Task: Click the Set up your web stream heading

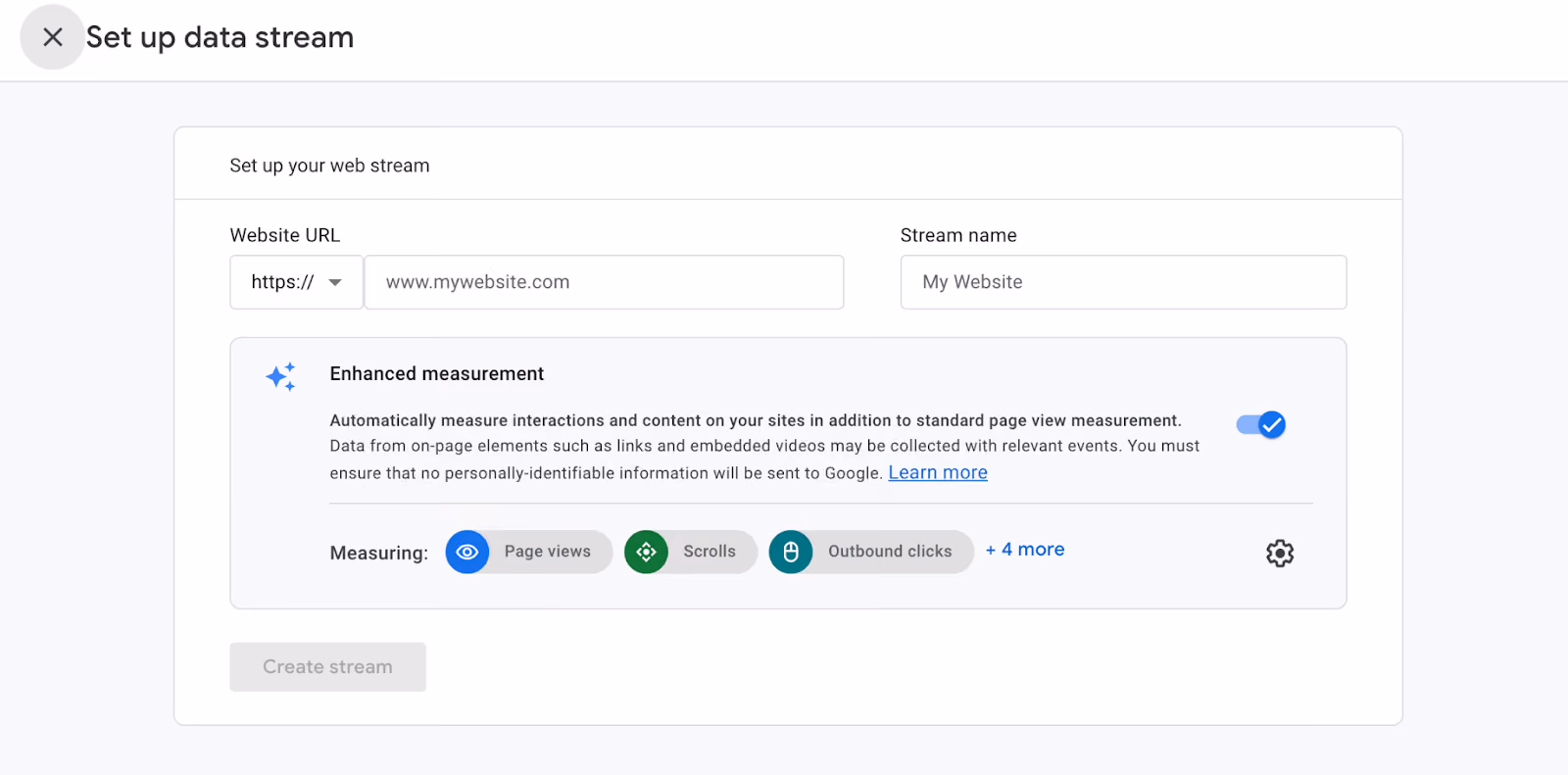Action: tap(329, 166)
